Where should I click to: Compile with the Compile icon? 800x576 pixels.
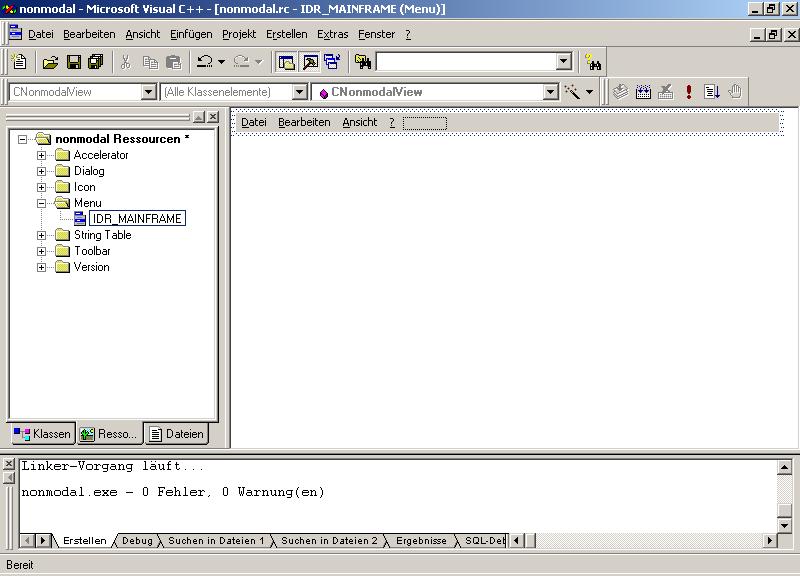click(620, 92)
